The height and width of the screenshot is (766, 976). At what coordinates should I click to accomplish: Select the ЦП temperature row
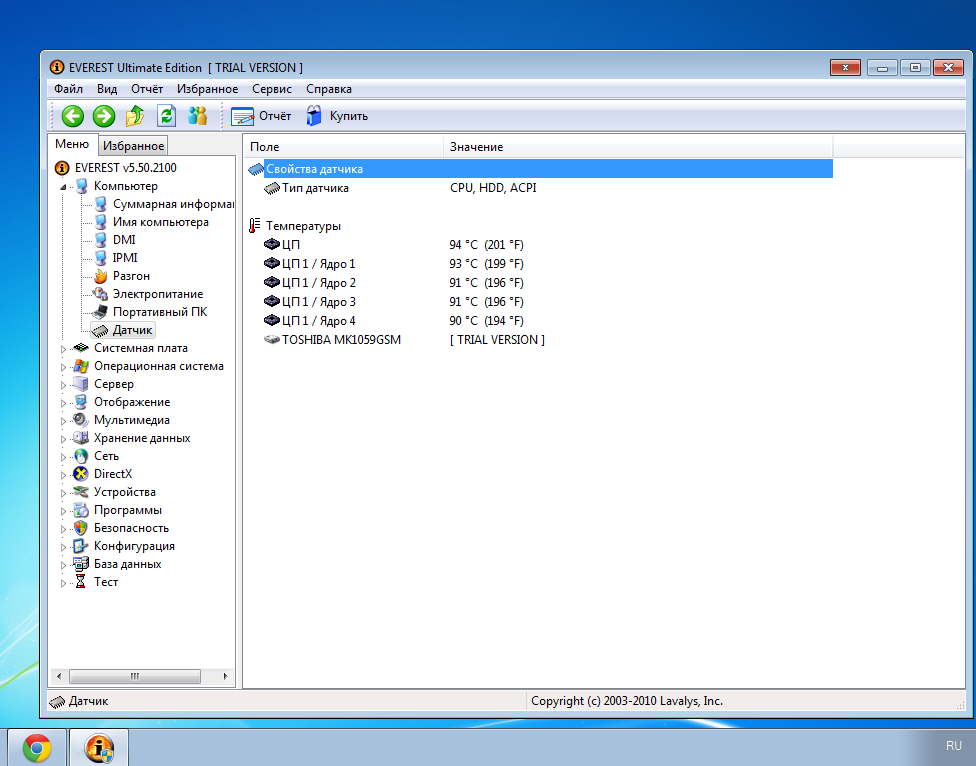click(540, 245)
